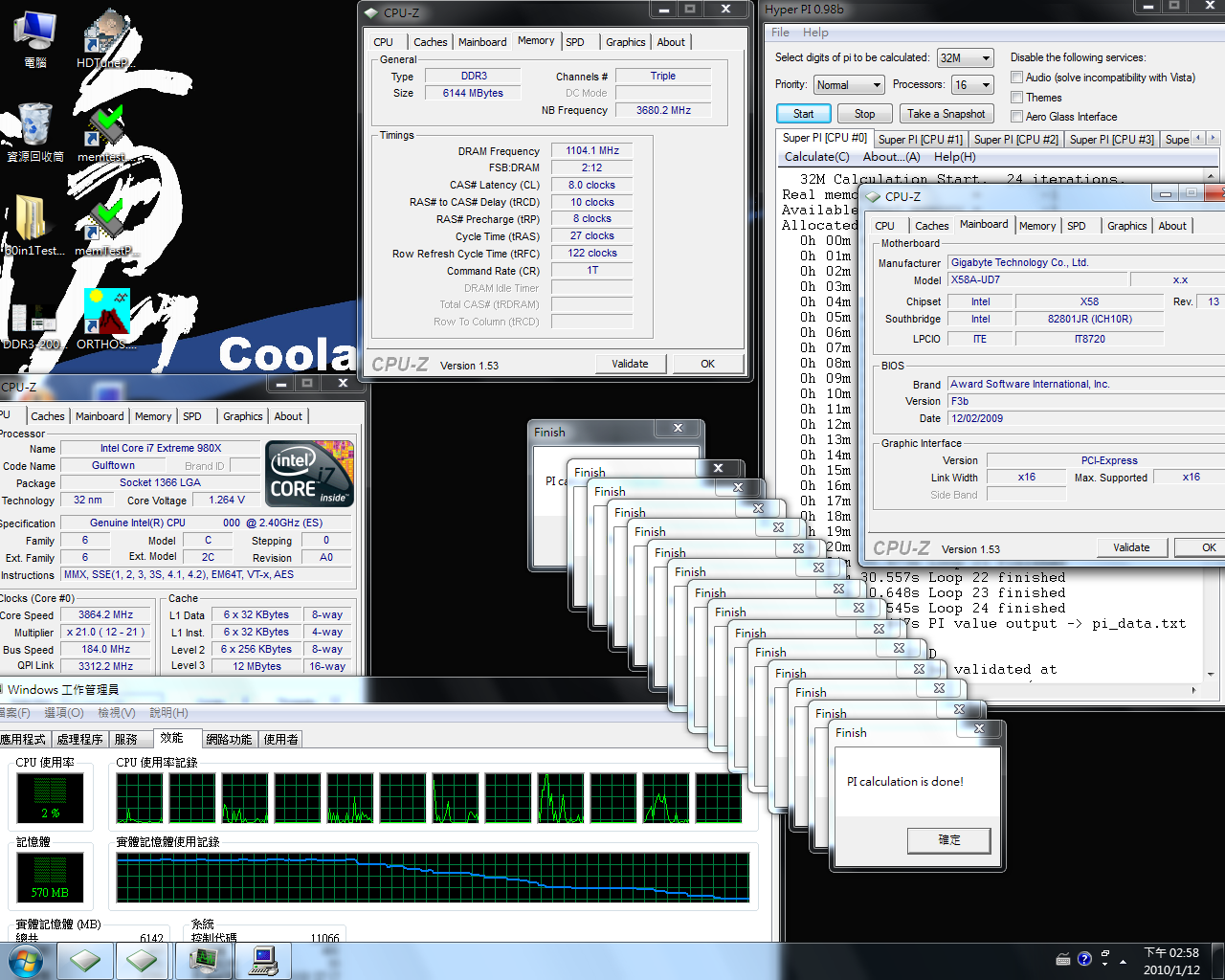The width and height of the screenshot is (1225, 980).
Task: Open 檢視(V) menu in Task Manager
Action: point(116,713)
